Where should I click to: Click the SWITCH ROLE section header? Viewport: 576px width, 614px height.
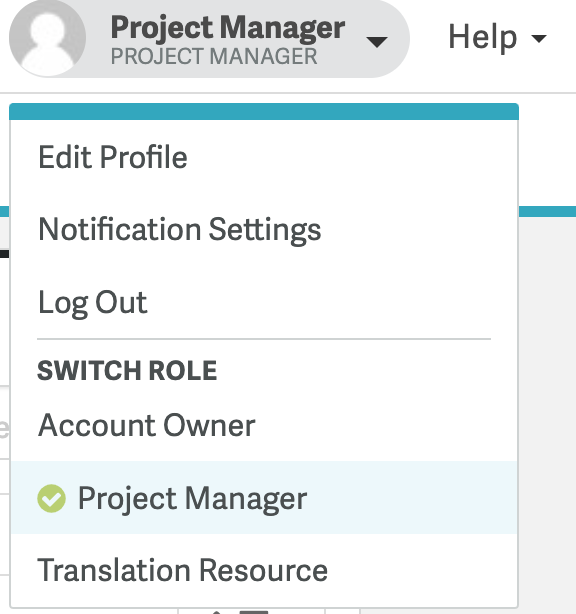(127, 370)
